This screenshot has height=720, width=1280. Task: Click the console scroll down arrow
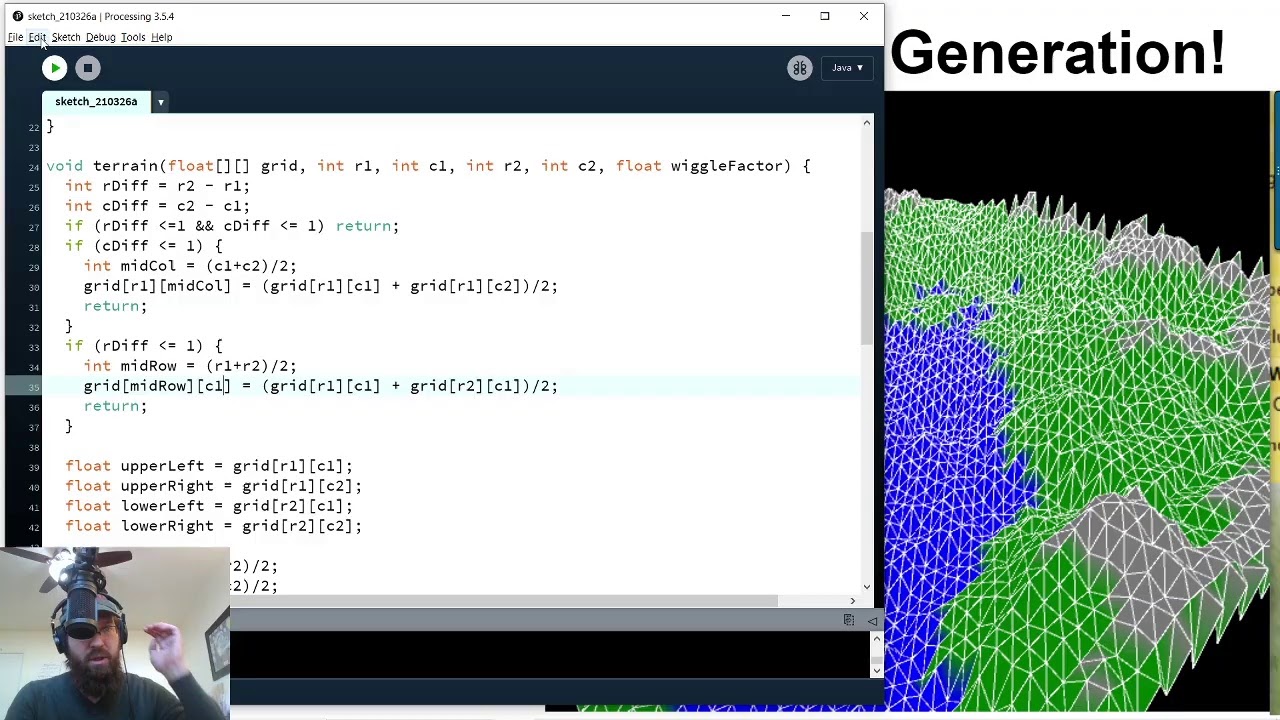pos(877,670)
